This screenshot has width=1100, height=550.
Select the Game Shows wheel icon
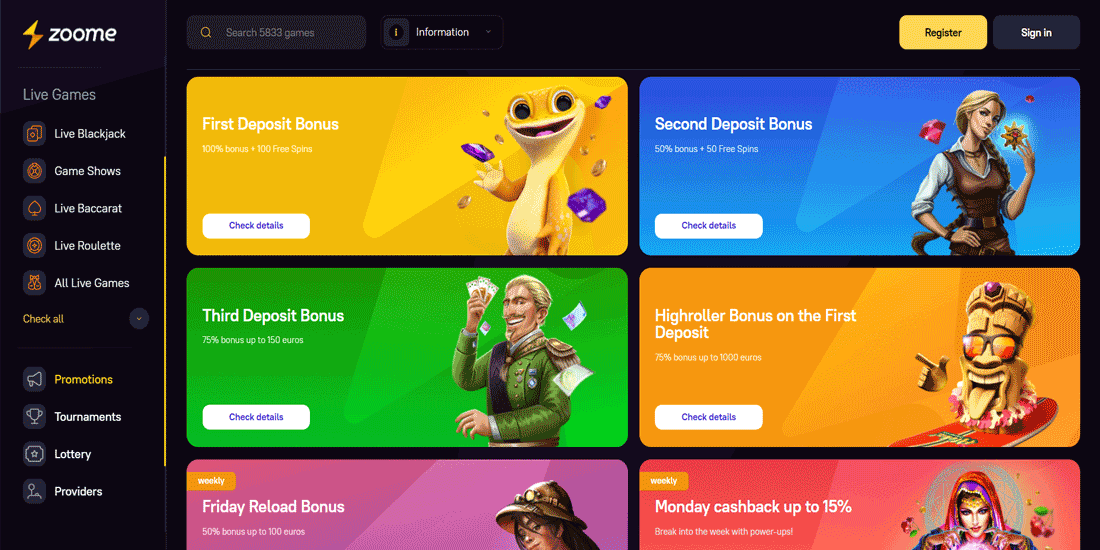pos(34,170)
